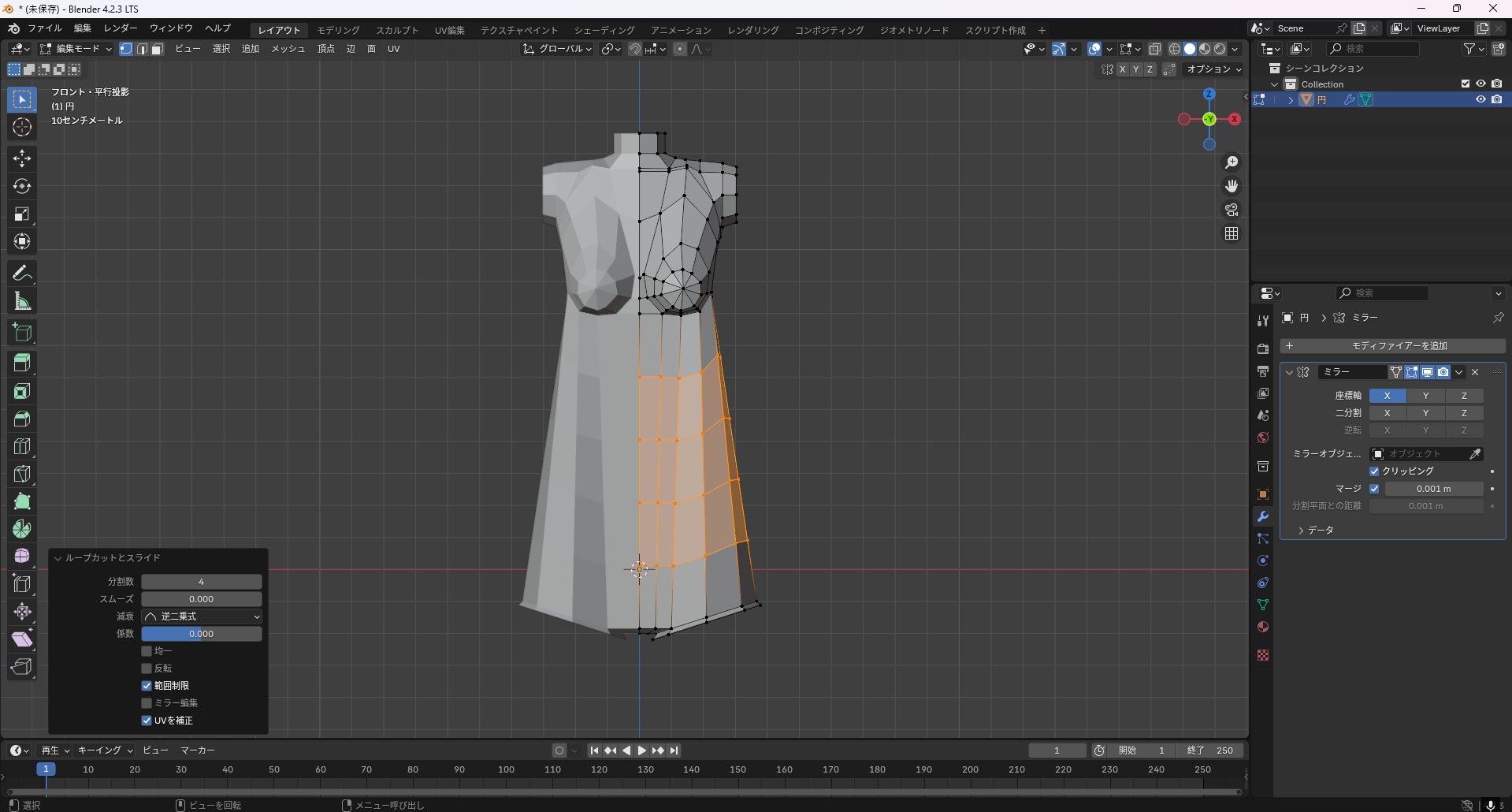Toggle the マージ checkbox

click(1374, 489)
